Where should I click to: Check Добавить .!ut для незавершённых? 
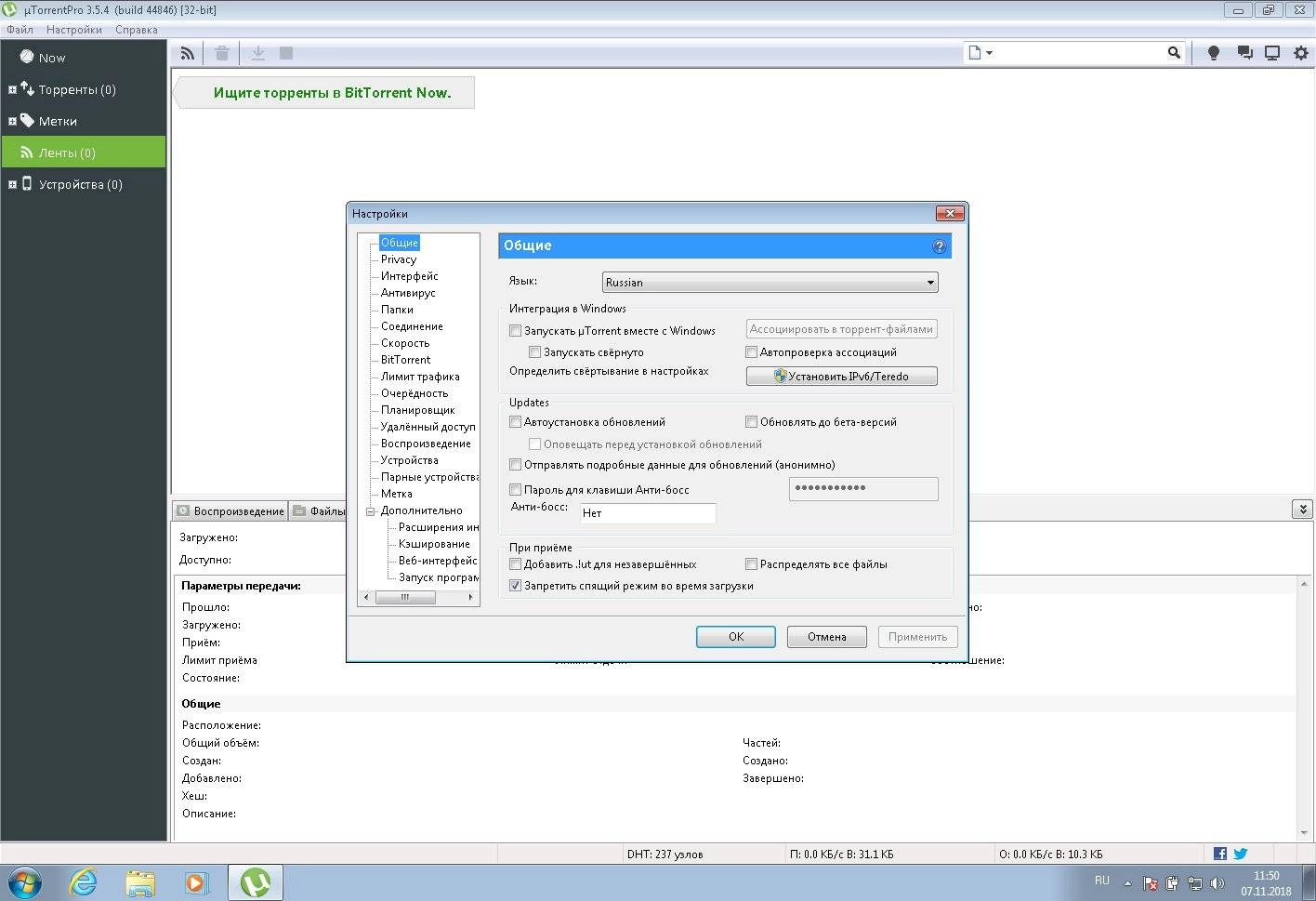point(515,564)
